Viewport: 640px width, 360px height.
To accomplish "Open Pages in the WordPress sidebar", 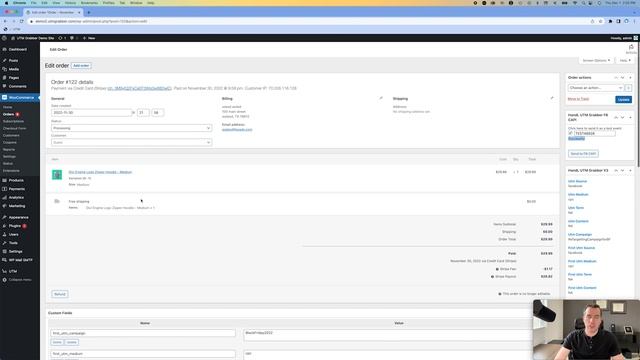I will [x=13, y=78].
